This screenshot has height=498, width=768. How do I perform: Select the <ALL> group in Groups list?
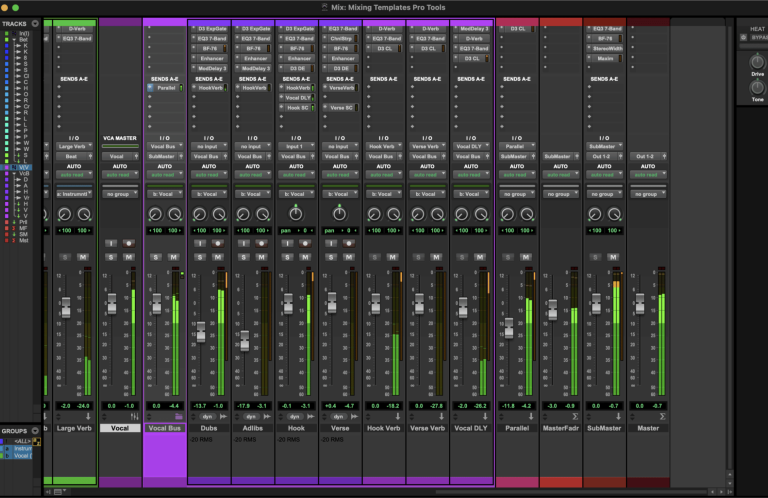[23, 441]
